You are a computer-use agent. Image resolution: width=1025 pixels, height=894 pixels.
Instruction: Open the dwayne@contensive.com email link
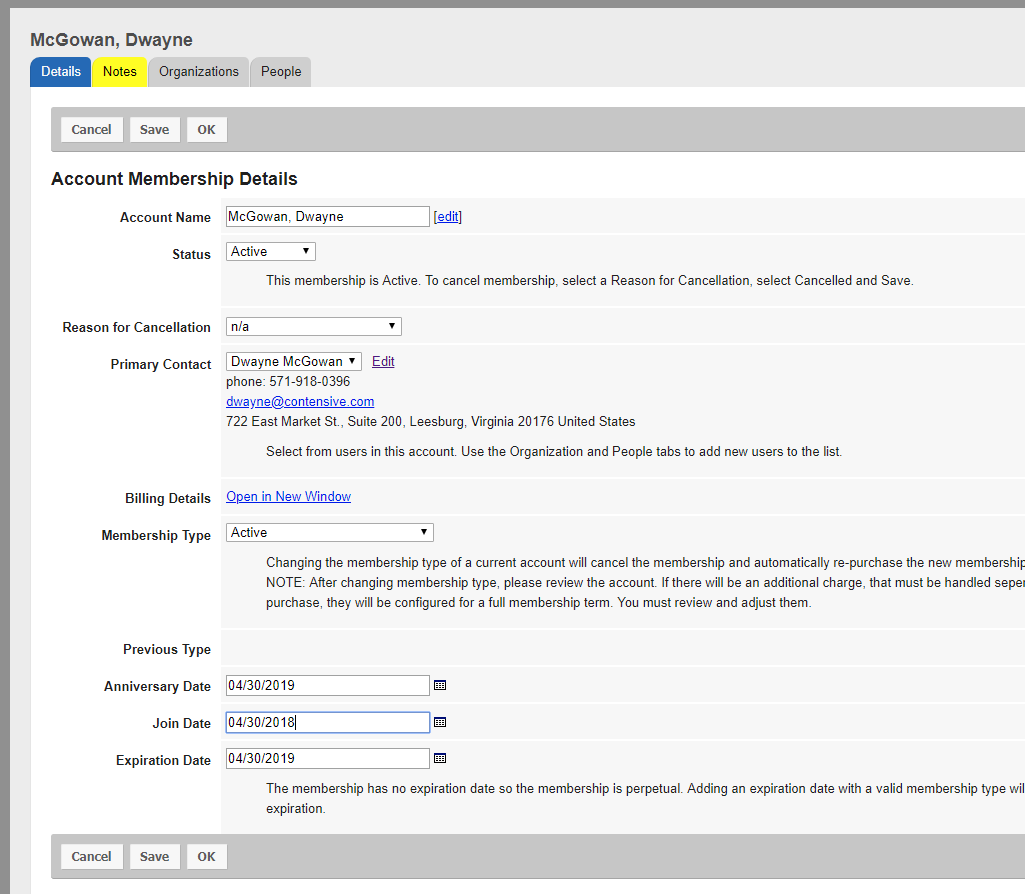pyautogui.click(x=300, y=402)
